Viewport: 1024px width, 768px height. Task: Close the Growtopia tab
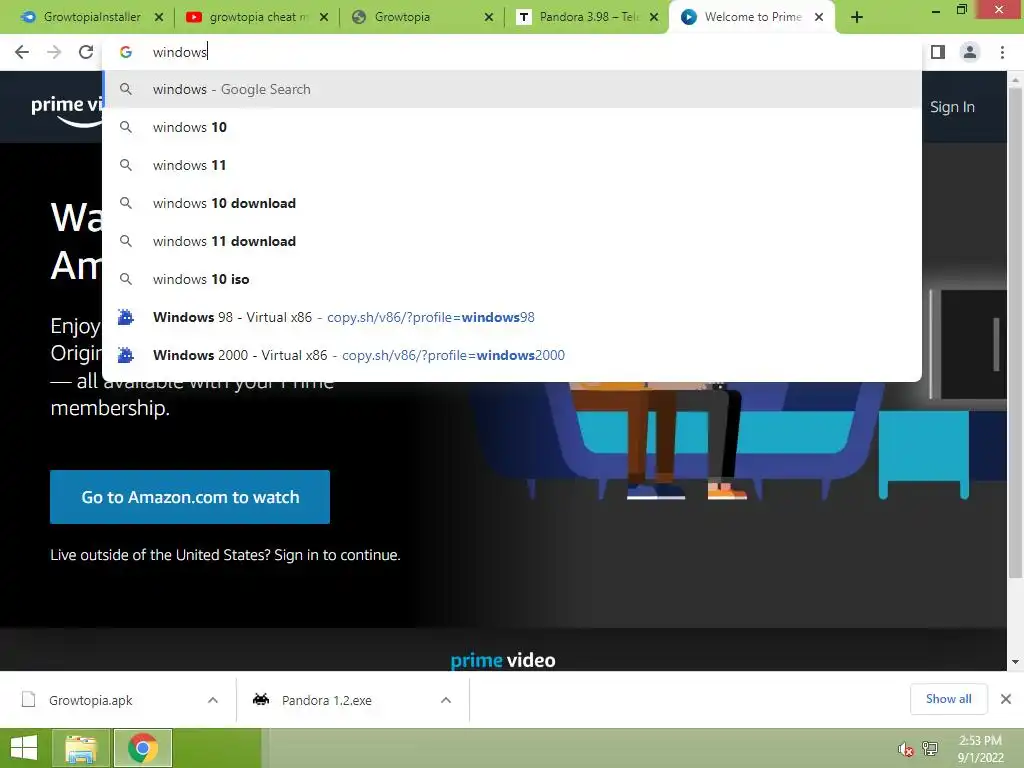(x=488, y=18)
